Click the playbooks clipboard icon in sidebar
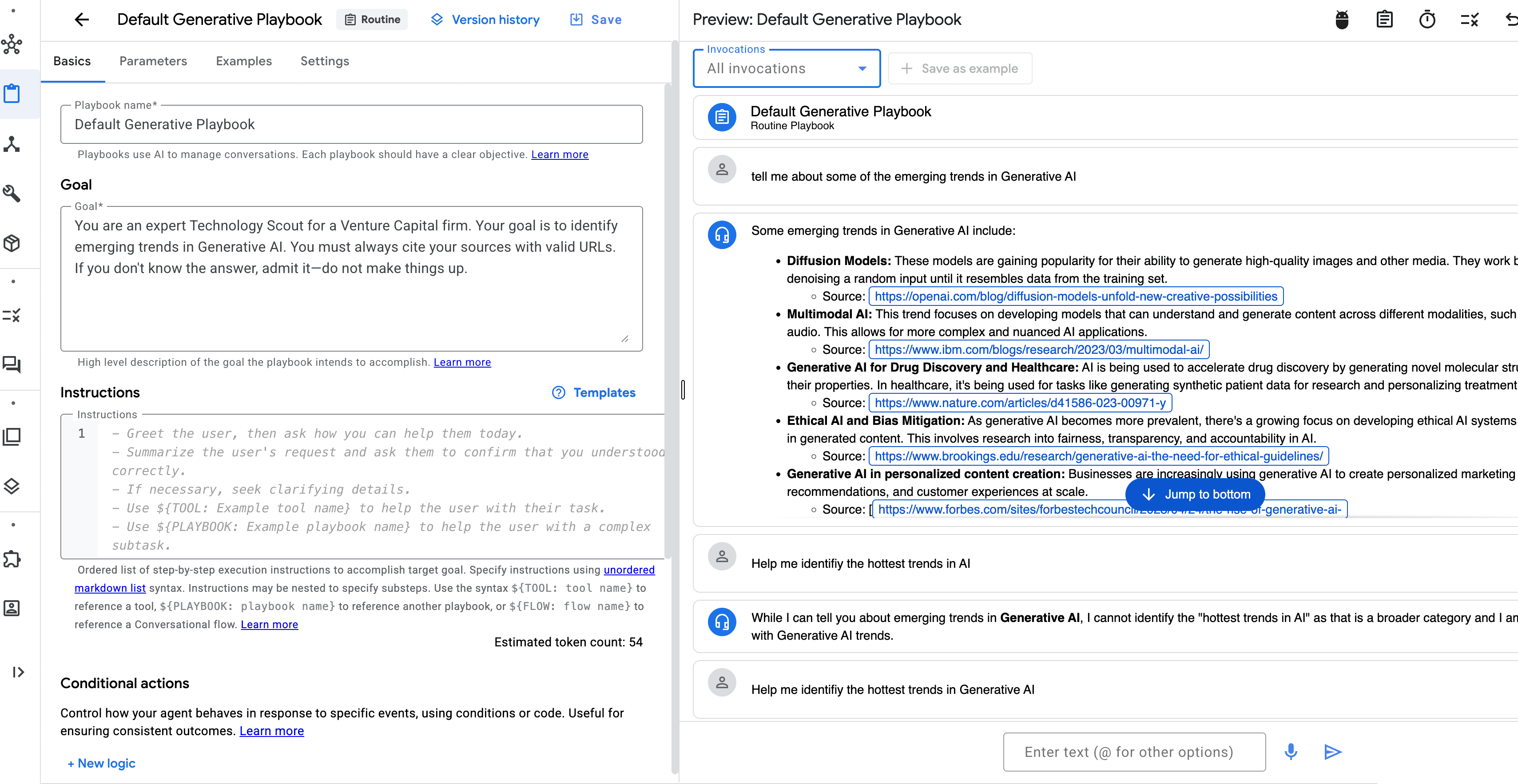 click(12, 93)
